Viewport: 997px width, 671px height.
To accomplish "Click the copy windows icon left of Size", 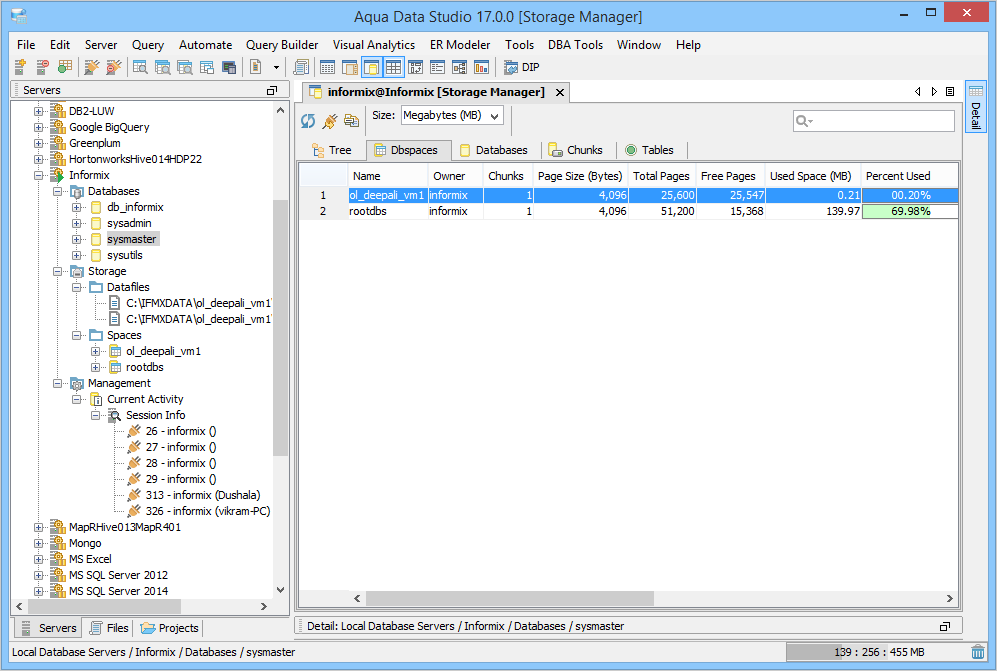I will (x=351, y=120).
